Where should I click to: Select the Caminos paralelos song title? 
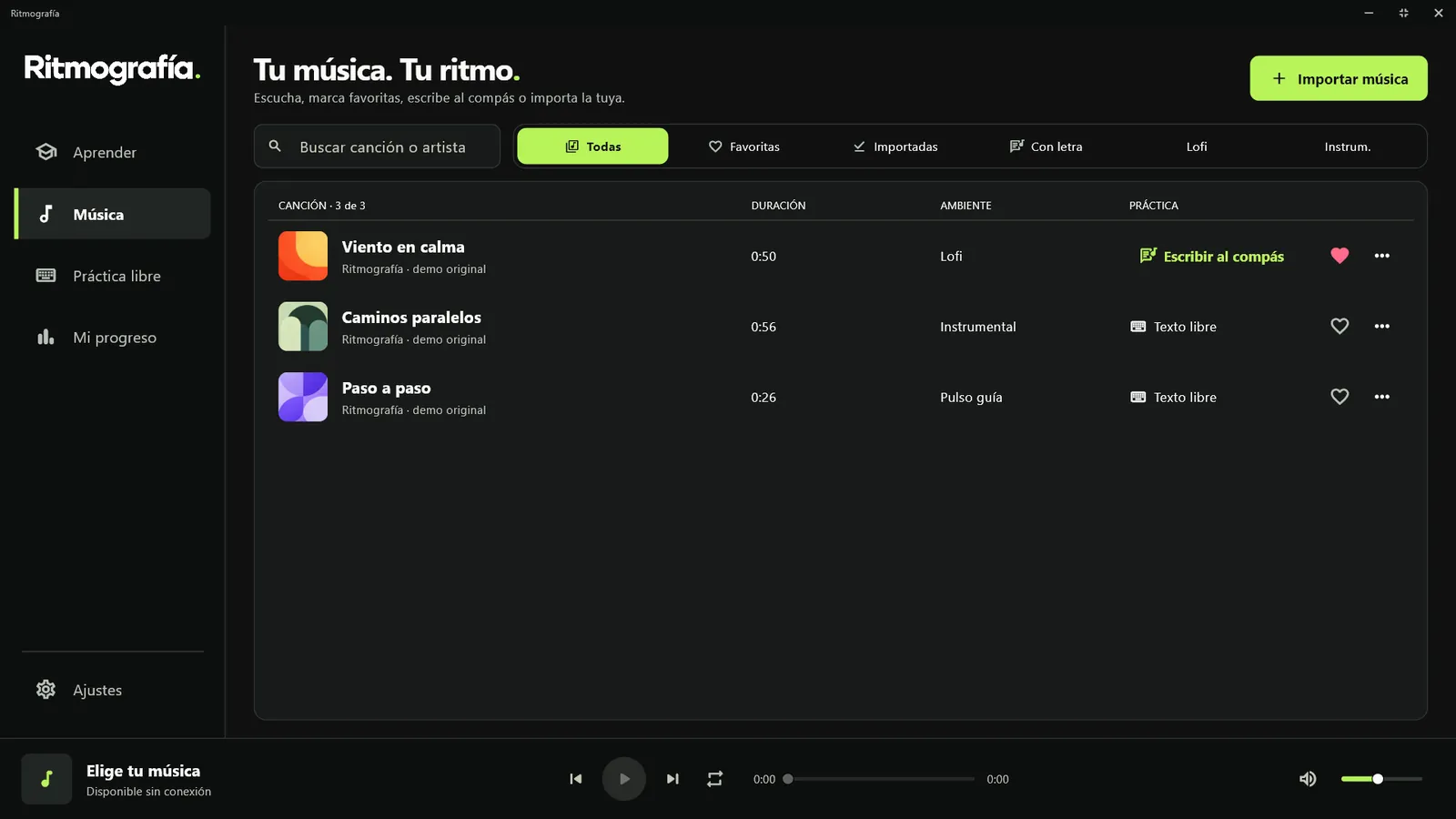(411, 318)
